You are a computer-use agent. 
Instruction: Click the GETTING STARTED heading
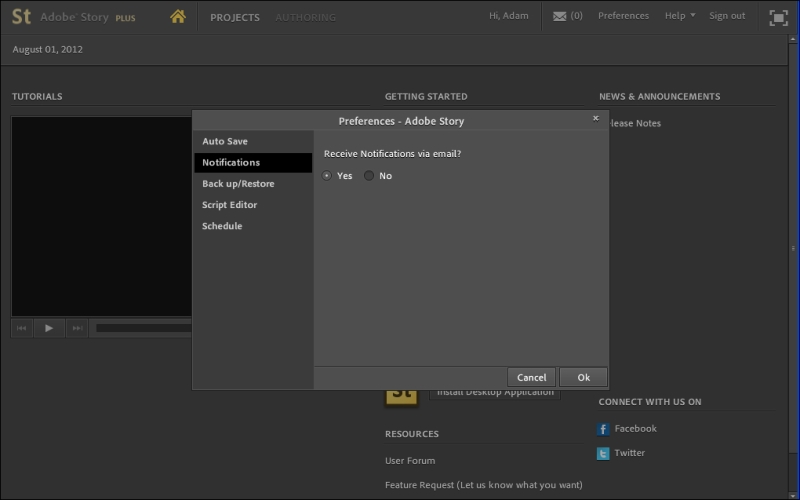[x=426, y=96]
